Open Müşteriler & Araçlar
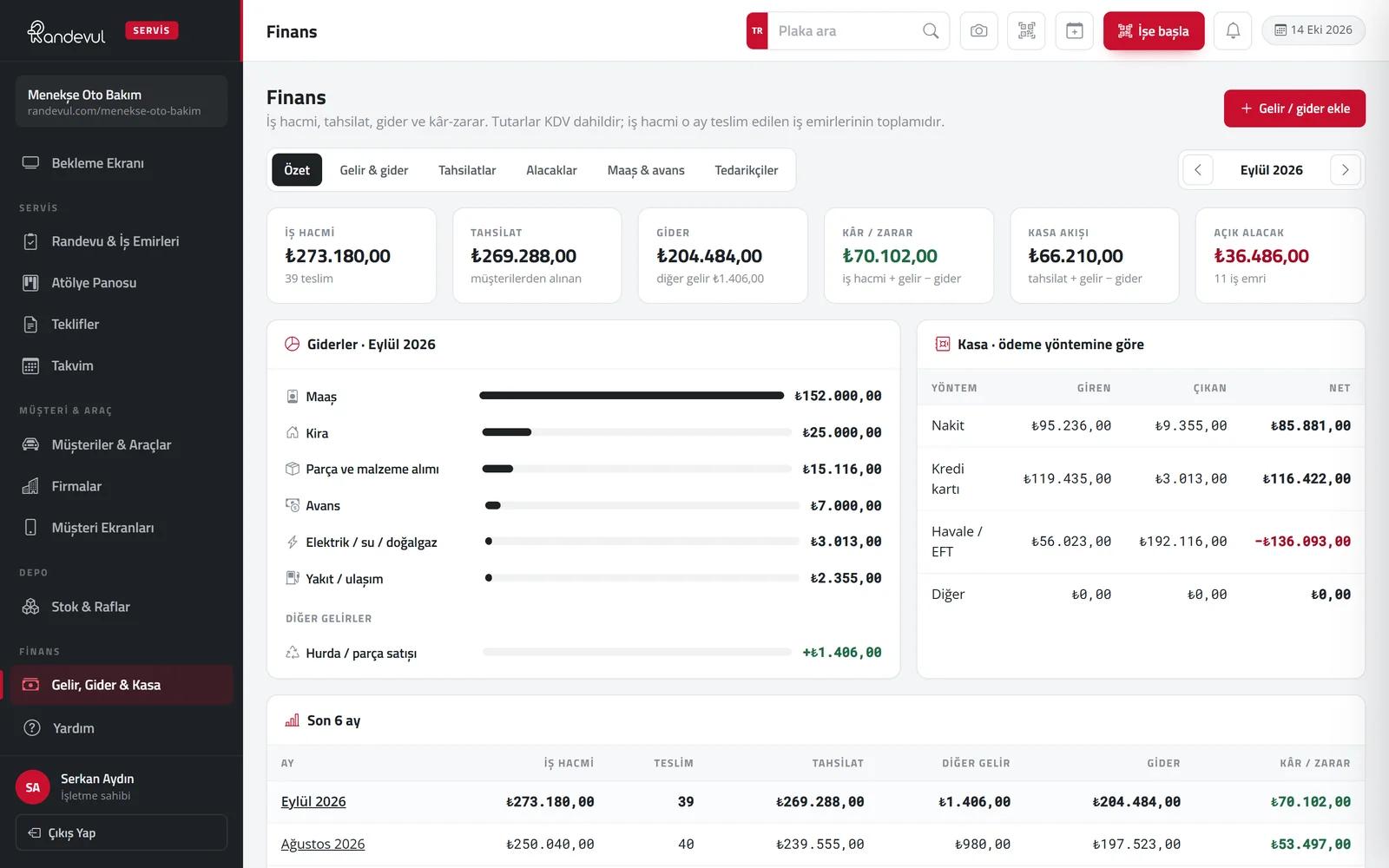Screen dimensions: 1389x868 point(122,445)
